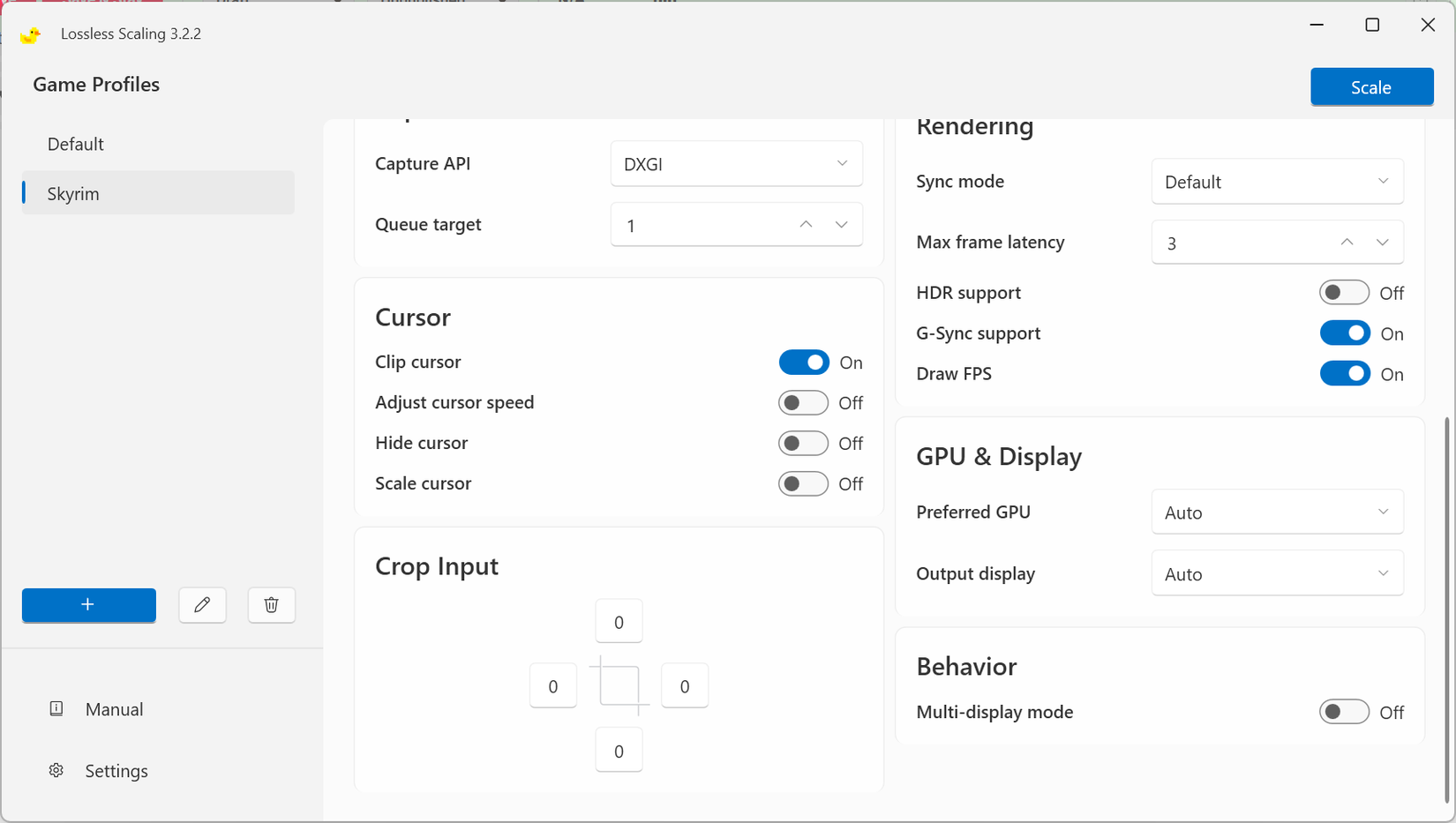Open profile editing with the pencil icon
1456x823 pixels.
(202, 605)
